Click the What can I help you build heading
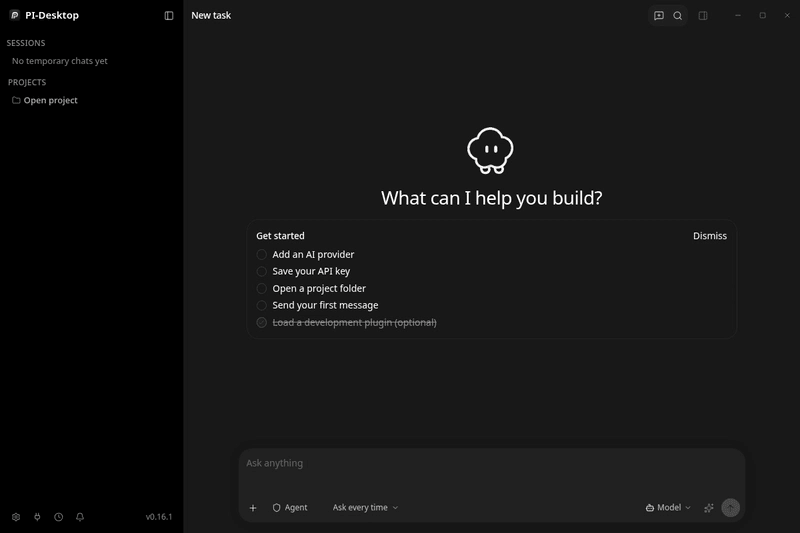The image size is (800, 533). [x=491, y=198]
